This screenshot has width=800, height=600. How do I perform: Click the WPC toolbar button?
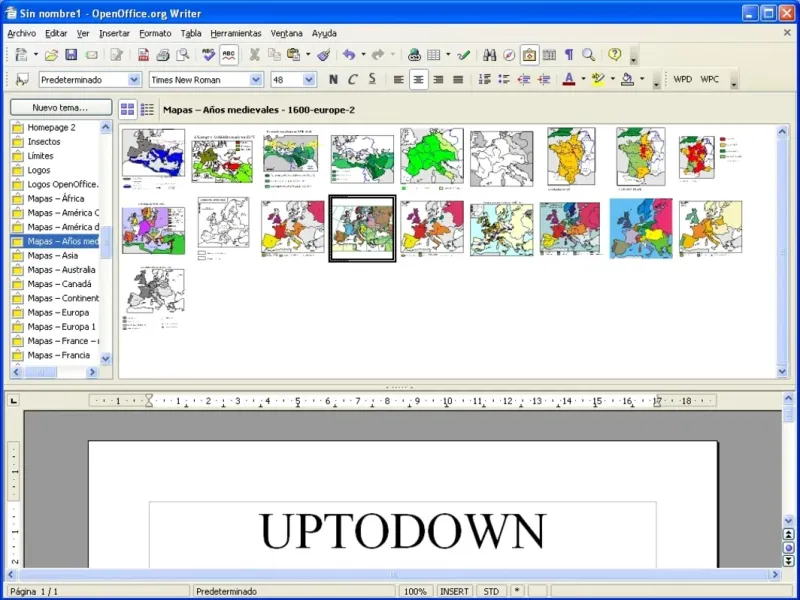tap(709, 79)
